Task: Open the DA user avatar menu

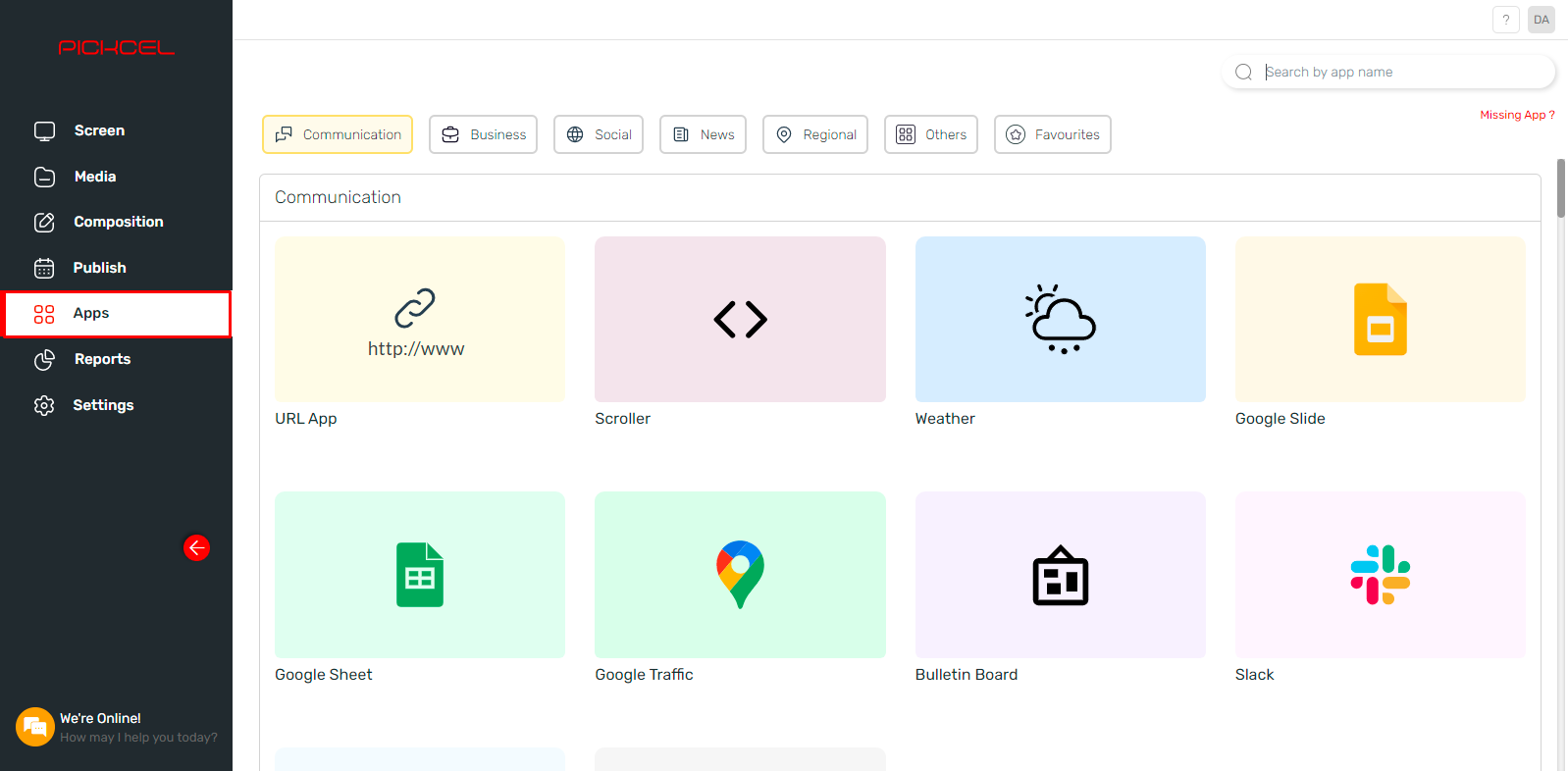Action: point(1542,20)
